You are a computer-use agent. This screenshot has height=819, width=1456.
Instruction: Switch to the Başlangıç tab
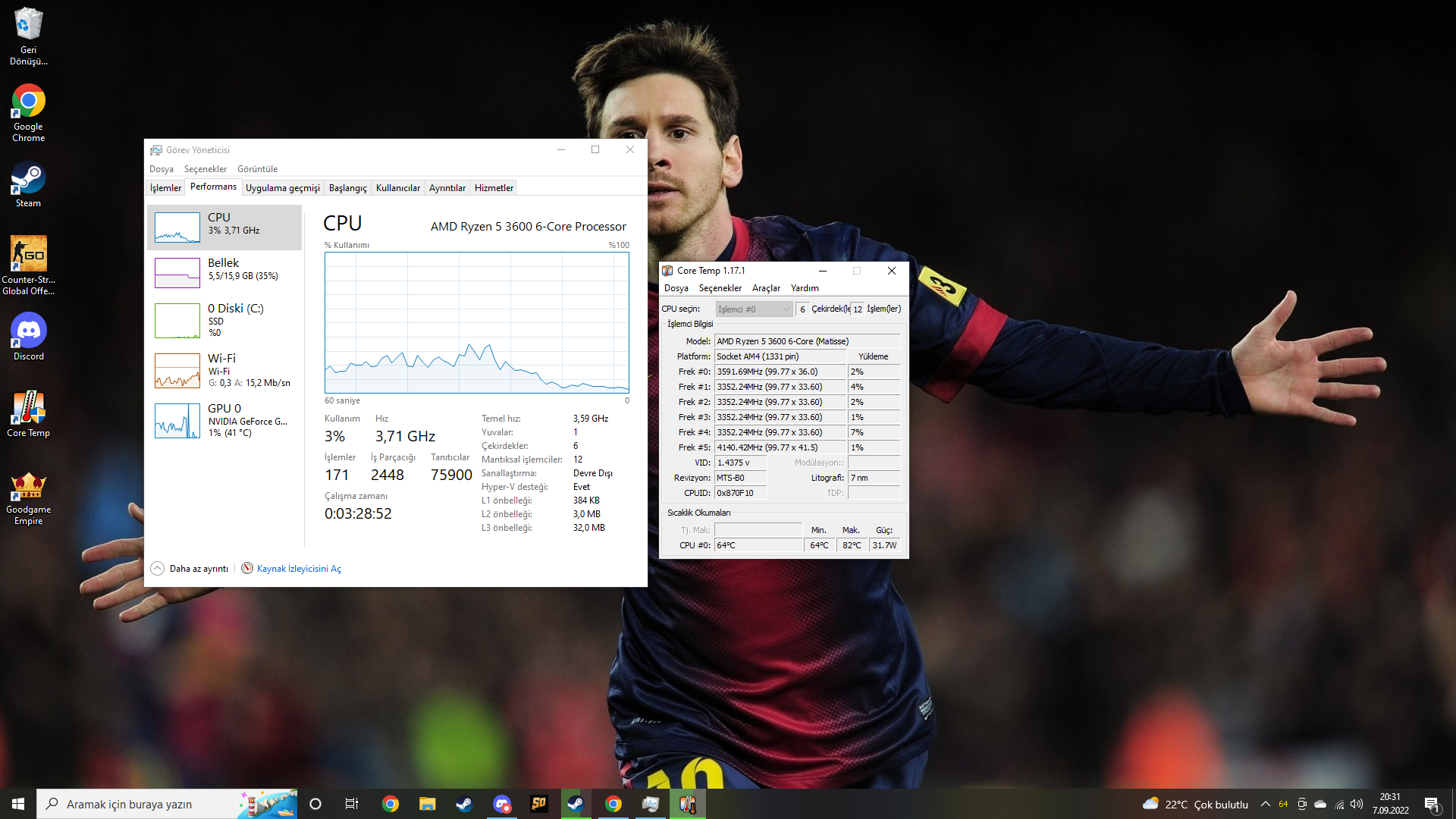point(348,188)
